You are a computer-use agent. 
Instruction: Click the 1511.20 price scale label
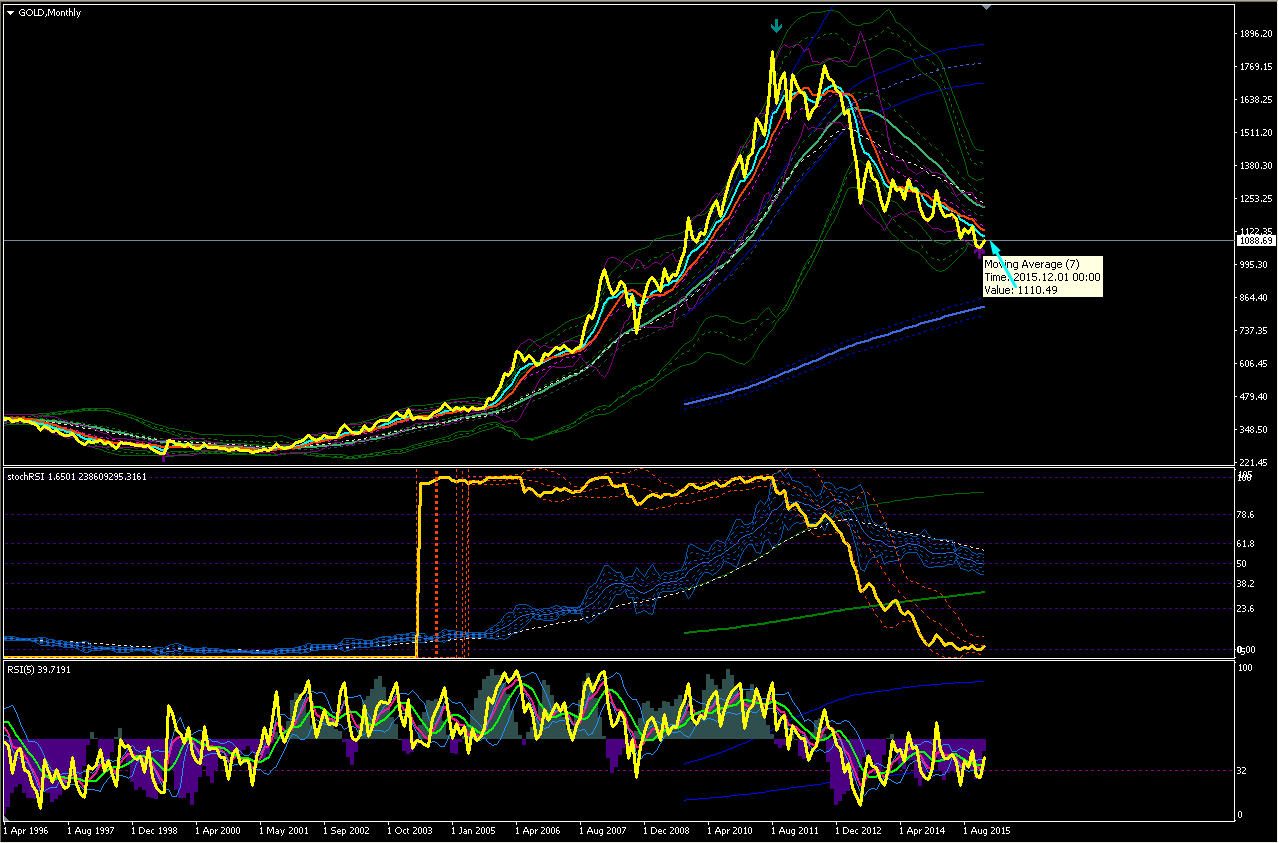coord(1255,133)
